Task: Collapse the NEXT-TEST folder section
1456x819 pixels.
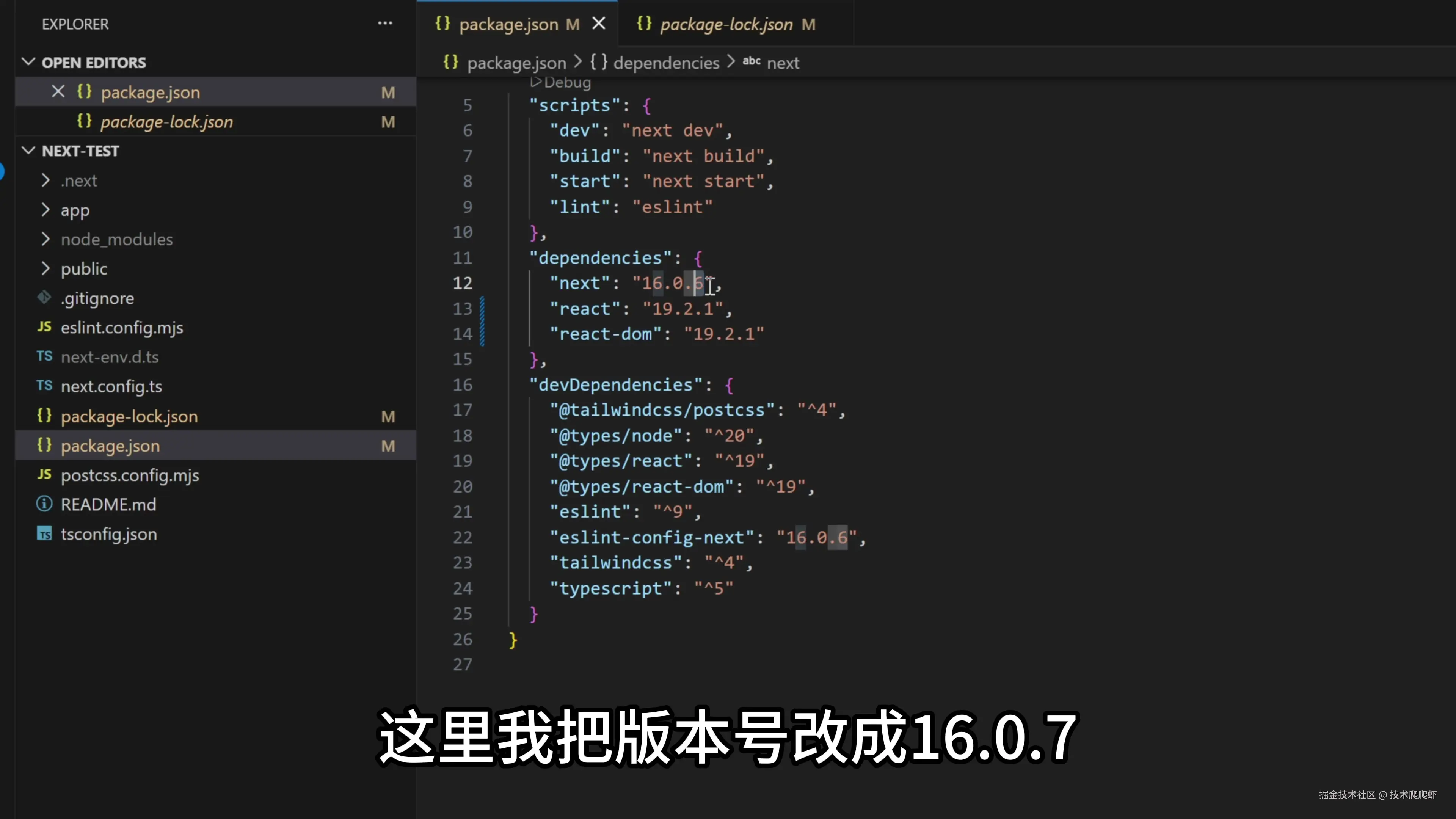Action: [x=28, y=151]
